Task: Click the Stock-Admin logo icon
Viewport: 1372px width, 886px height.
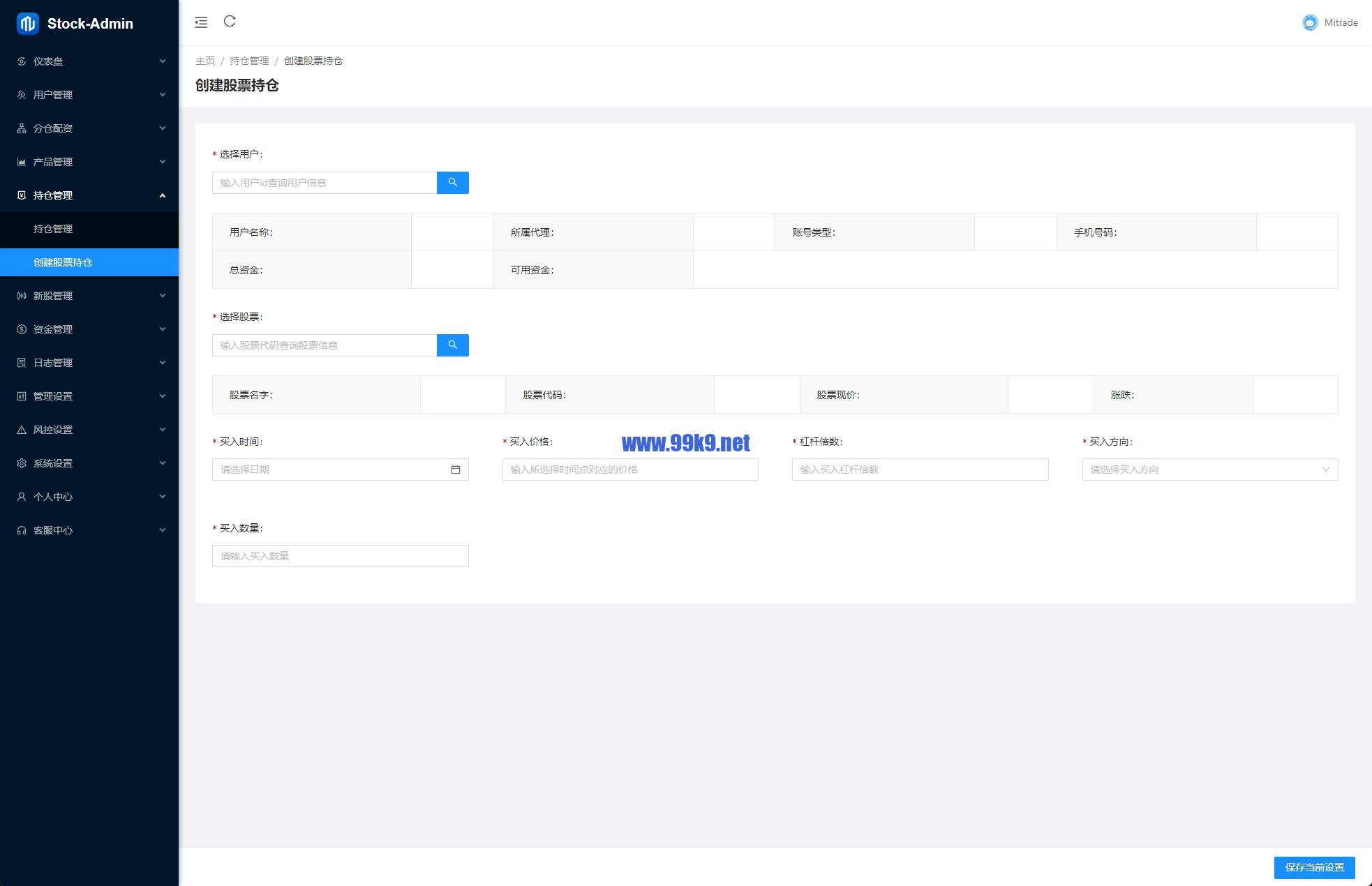Action: pyautogui.click(x=28, y=24)
